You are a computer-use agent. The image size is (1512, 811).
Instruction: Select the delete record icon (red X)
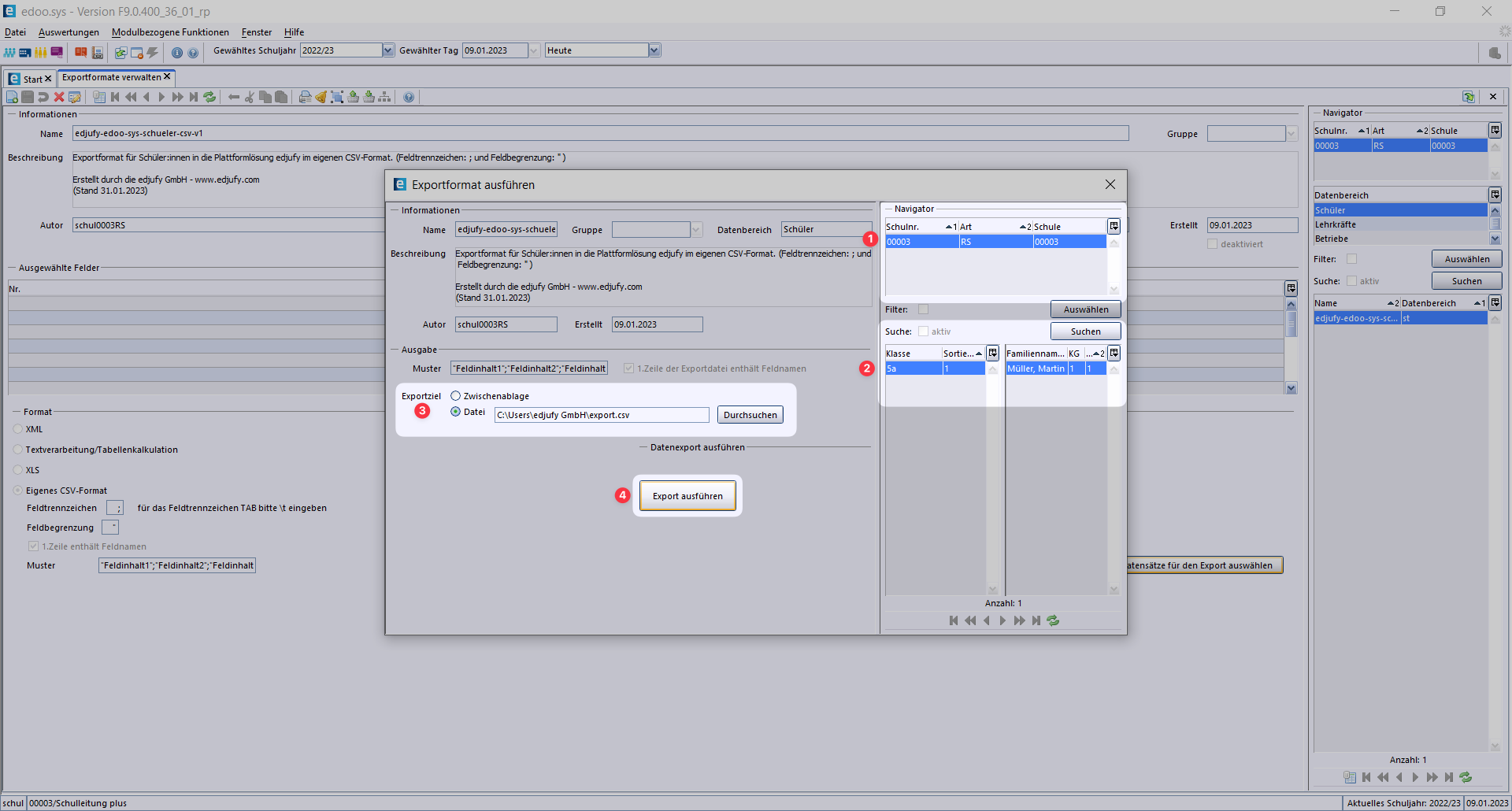[x=59, y=97]
